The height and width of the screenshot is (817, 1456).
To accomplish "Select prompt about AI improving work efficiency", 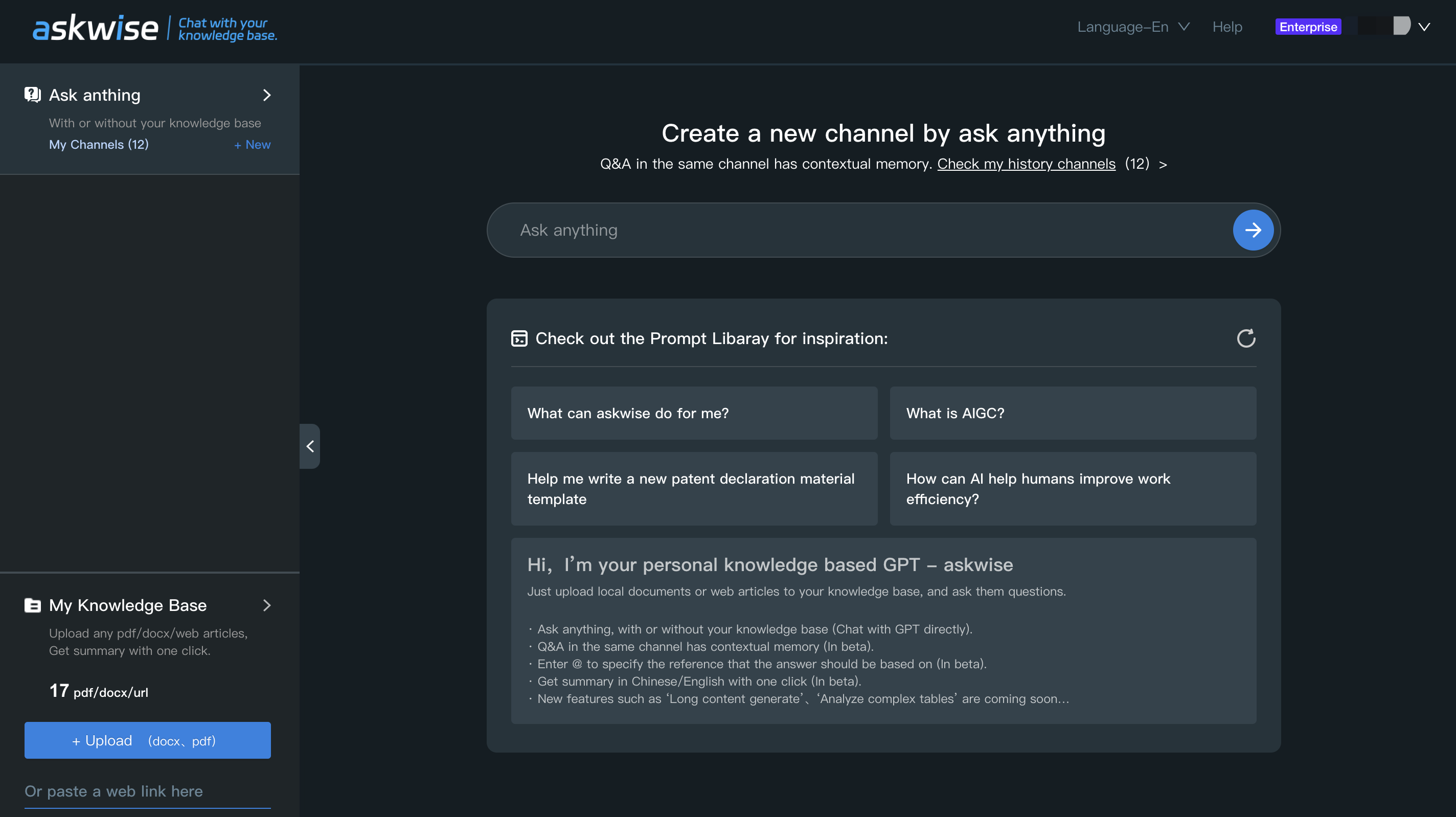I will coord(1073,488).
